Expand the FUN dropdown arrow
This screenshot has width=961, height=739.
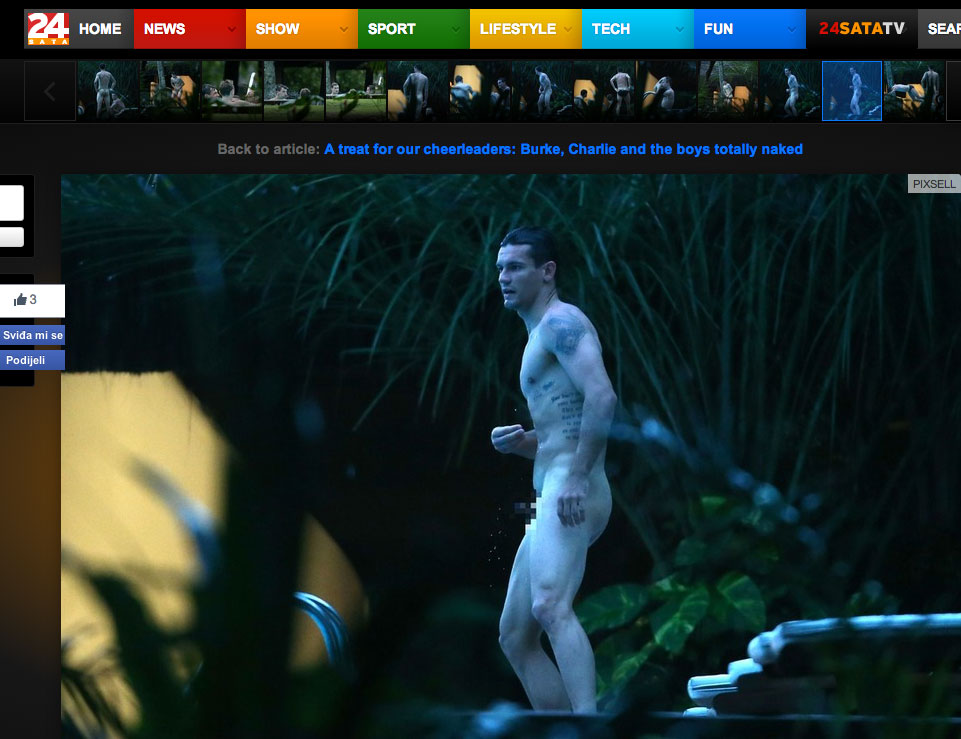click(792, 29)
